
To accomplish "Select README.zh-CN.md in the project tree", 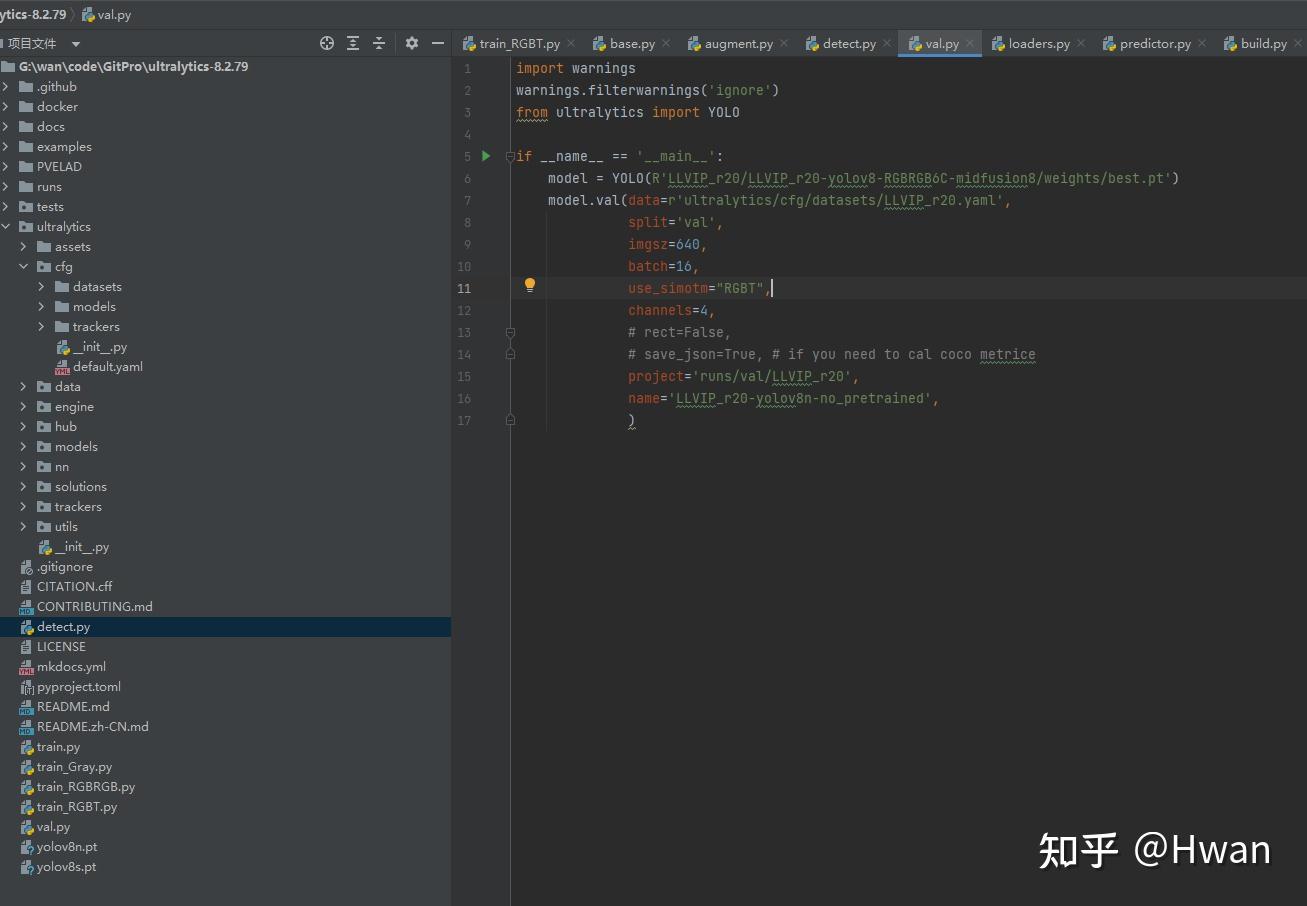I will (x=91, y=726).
